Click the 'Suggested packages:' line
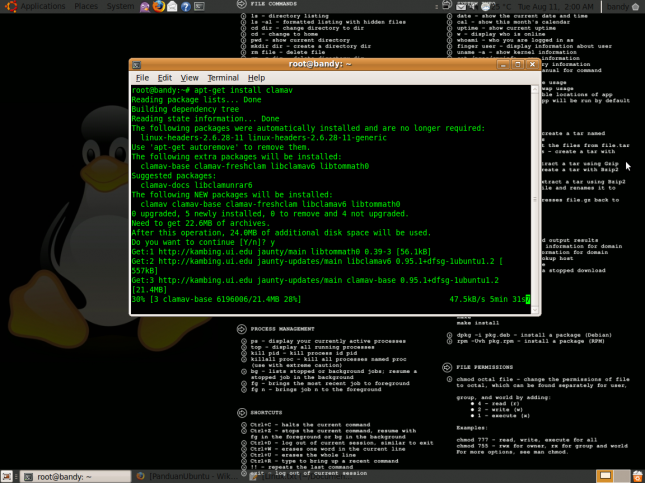This screenshot has width=645, height=483. click(174, 176)
